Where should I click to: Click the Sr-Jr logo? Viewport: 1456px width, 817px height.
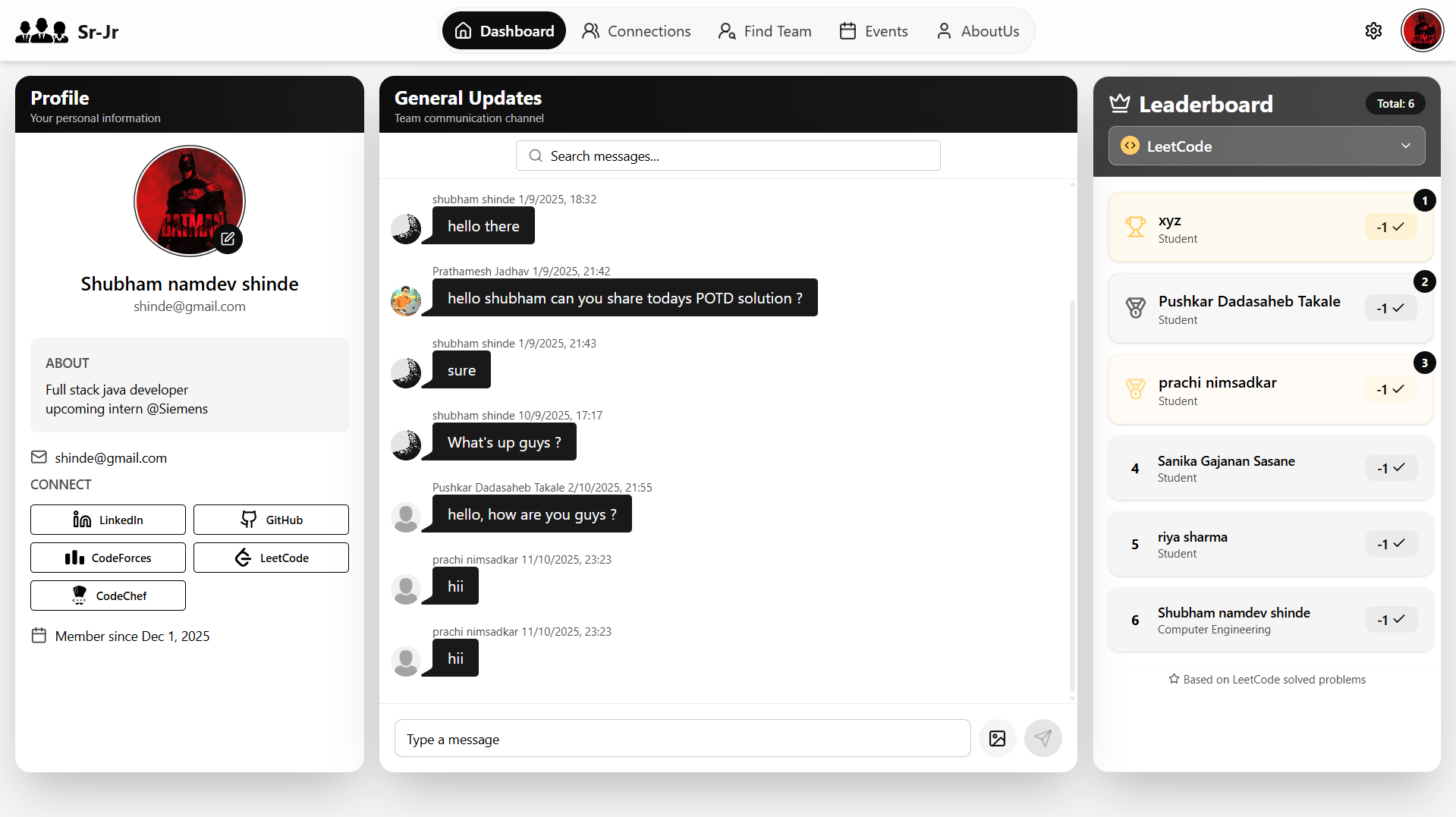point(67,31)
